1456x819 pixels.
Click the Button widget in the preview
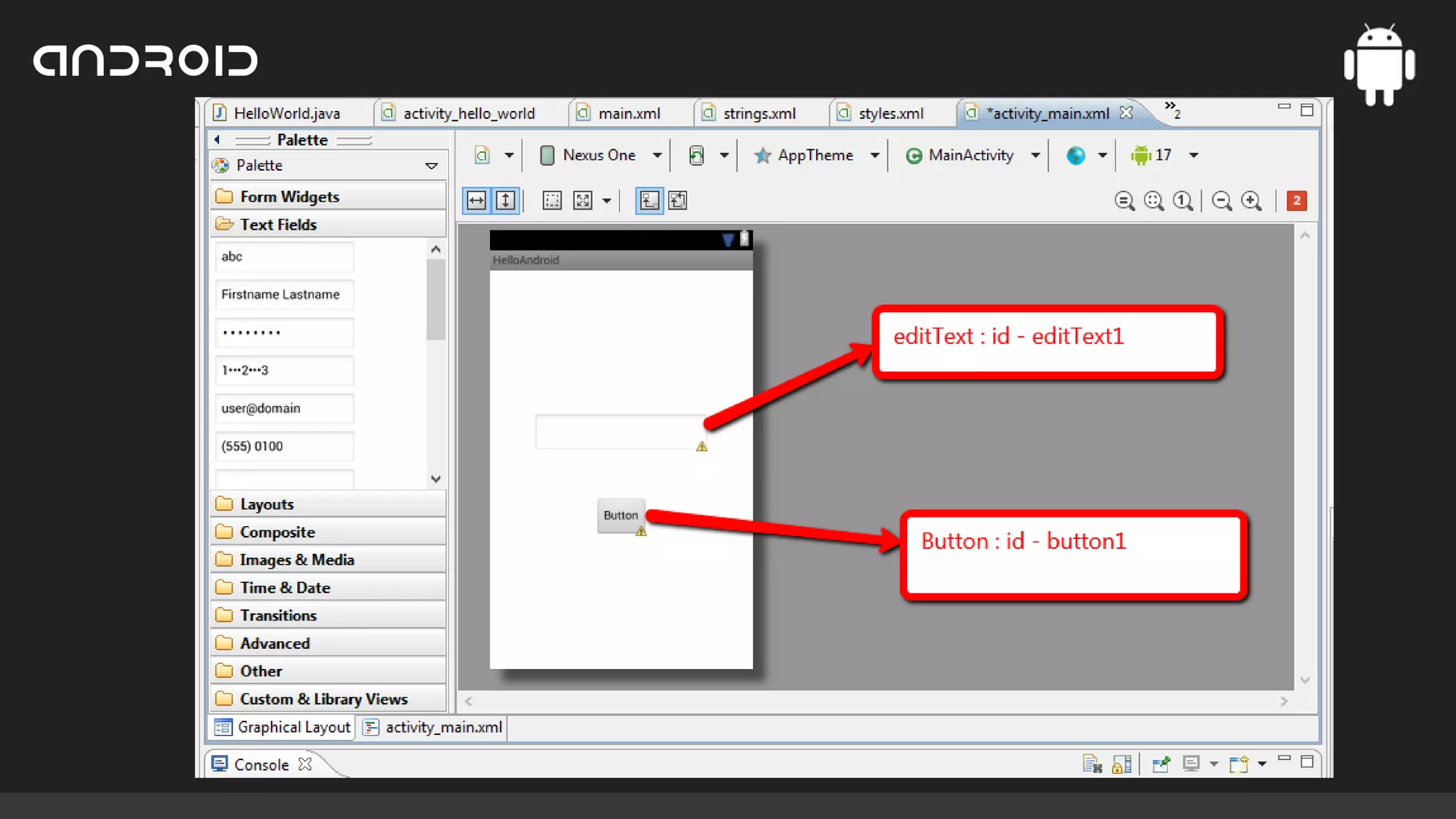point(621,515)
